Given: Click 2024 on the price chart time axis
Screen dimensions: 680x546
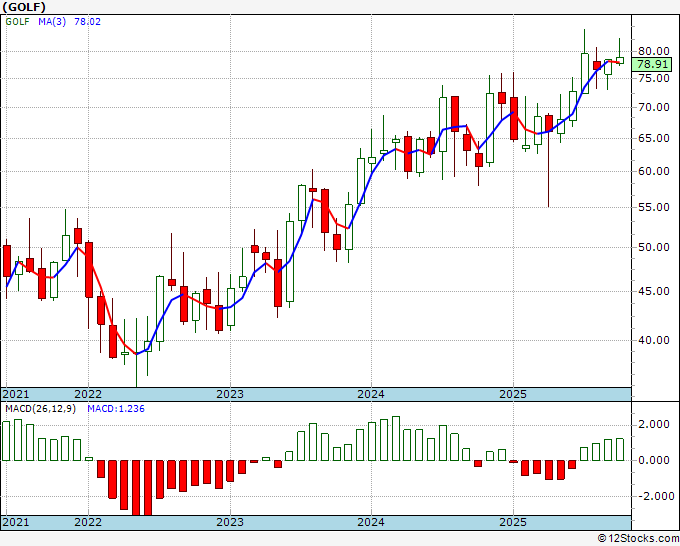Looking at the screenshot, I should 371,394.
